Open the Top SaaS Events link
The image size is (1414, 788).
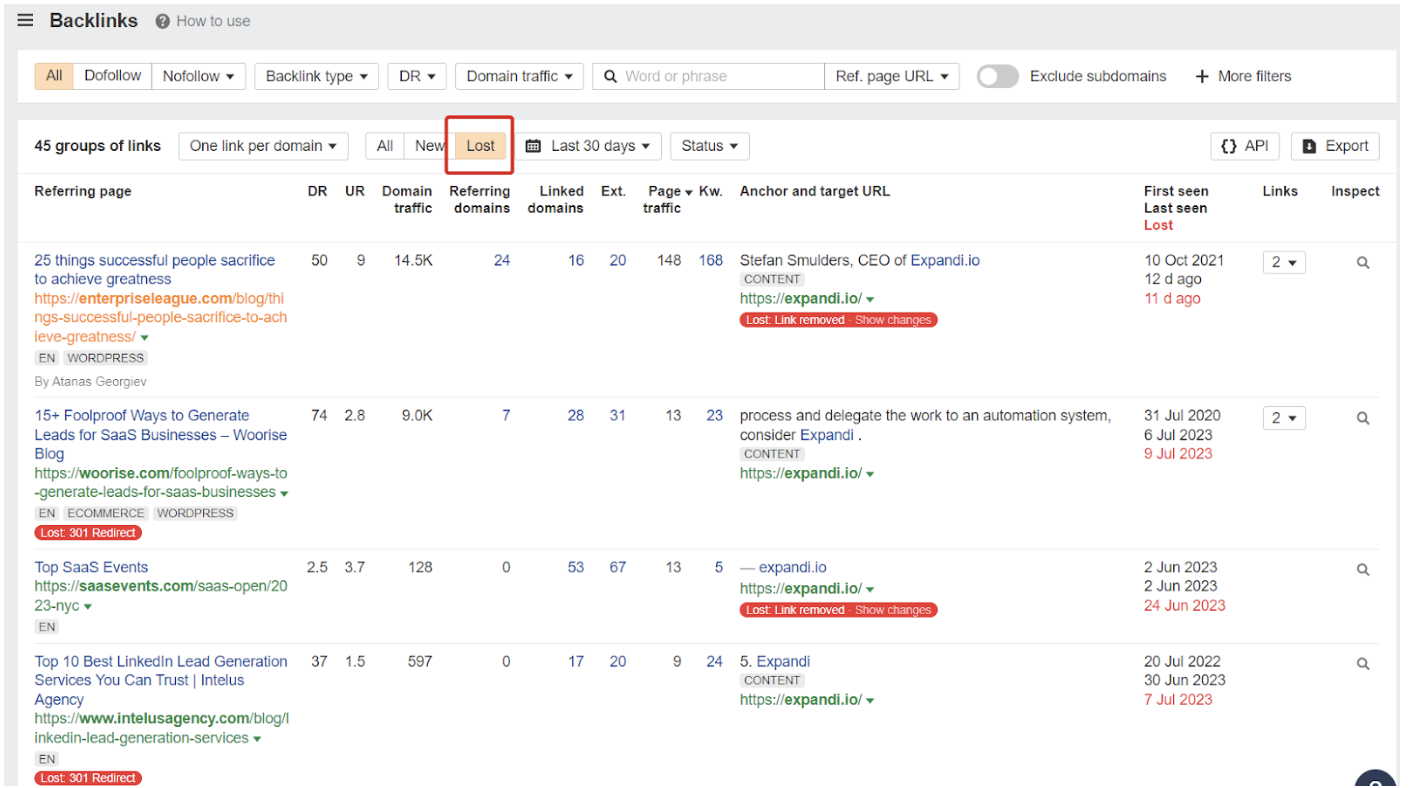point(91,567)
